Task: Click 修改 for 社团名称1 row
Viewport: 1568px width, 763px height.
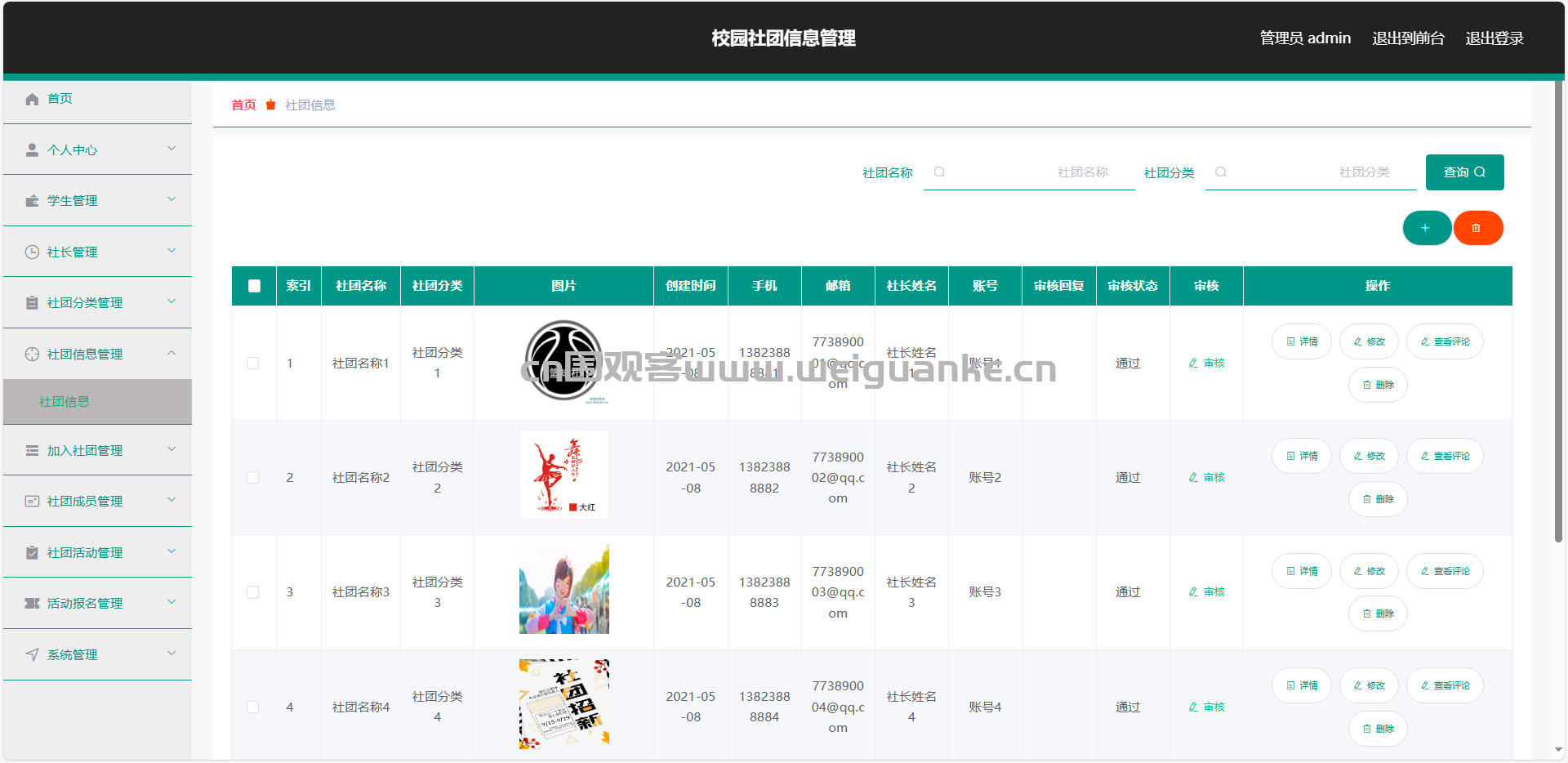Action: coord(1369,342)
